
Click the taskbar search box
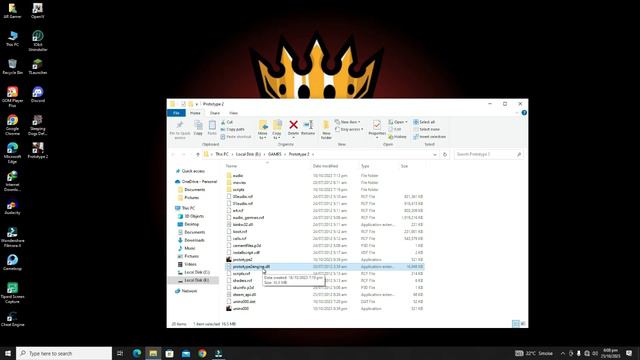point(64,353)
